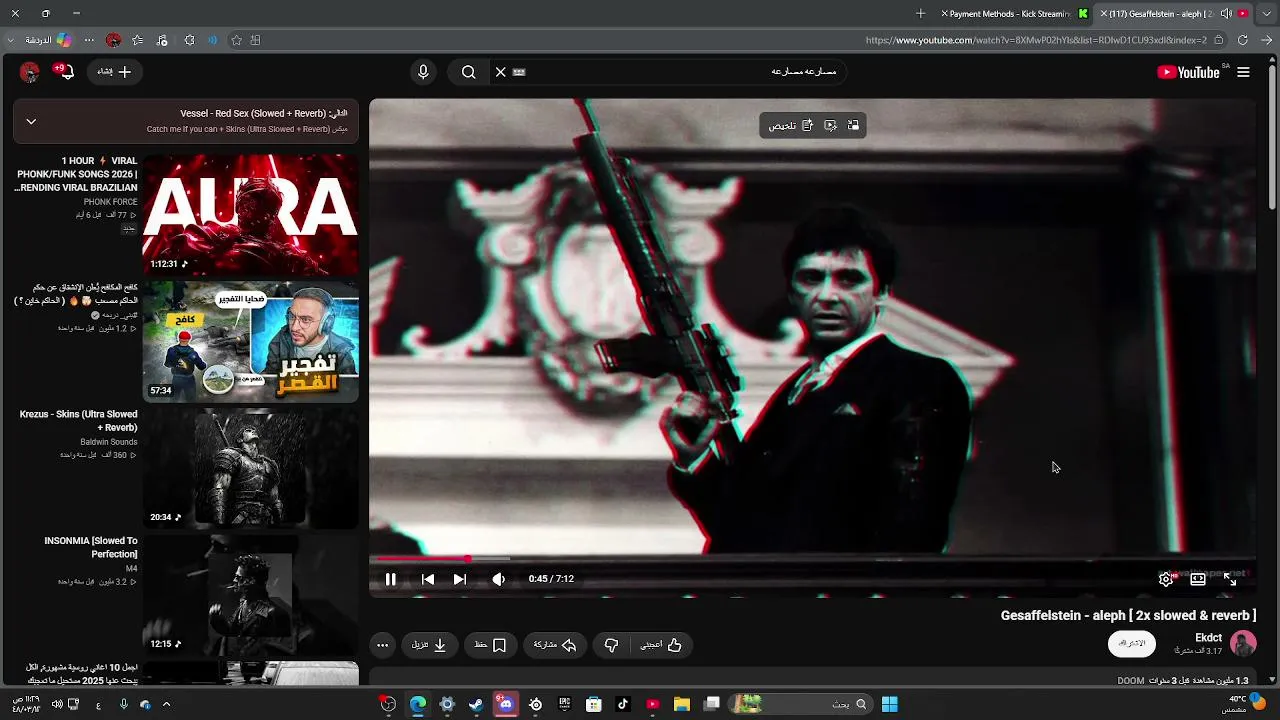1280x720 pixels.
Task: Like the video with thumbs up
Action: [x=662, y=645]
